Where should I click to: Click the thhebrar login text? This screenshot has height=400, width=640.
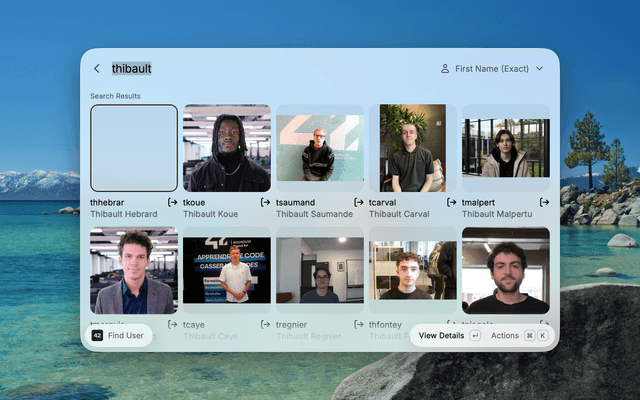[x=107, y=202]
